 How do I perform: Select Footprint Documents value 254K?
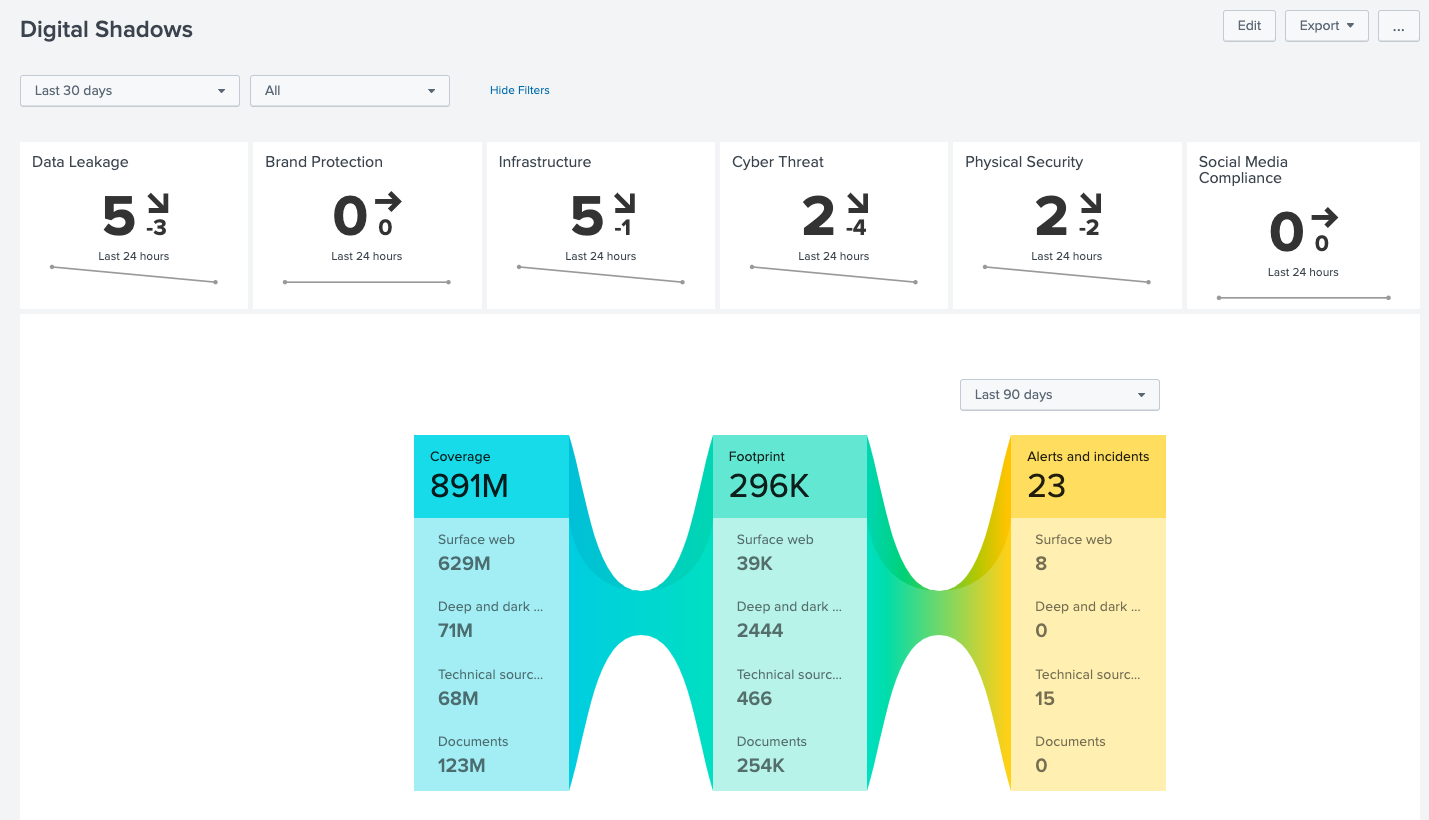761,765
